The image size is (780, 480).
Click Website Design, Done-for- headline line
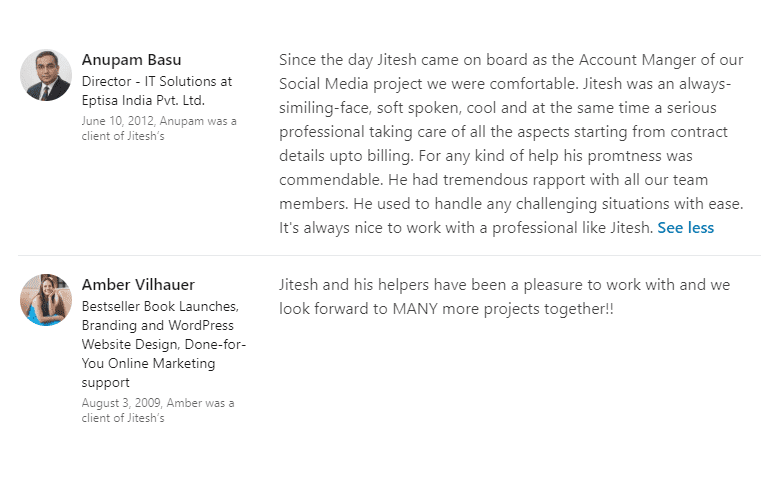164,344
